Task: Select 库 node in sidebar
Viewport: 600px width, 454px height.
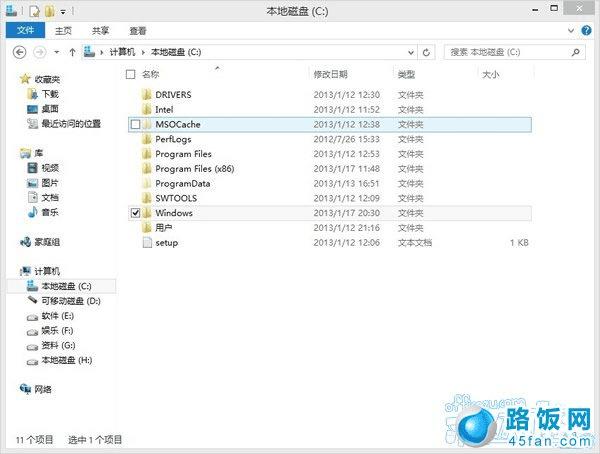Action: (39, 153)
